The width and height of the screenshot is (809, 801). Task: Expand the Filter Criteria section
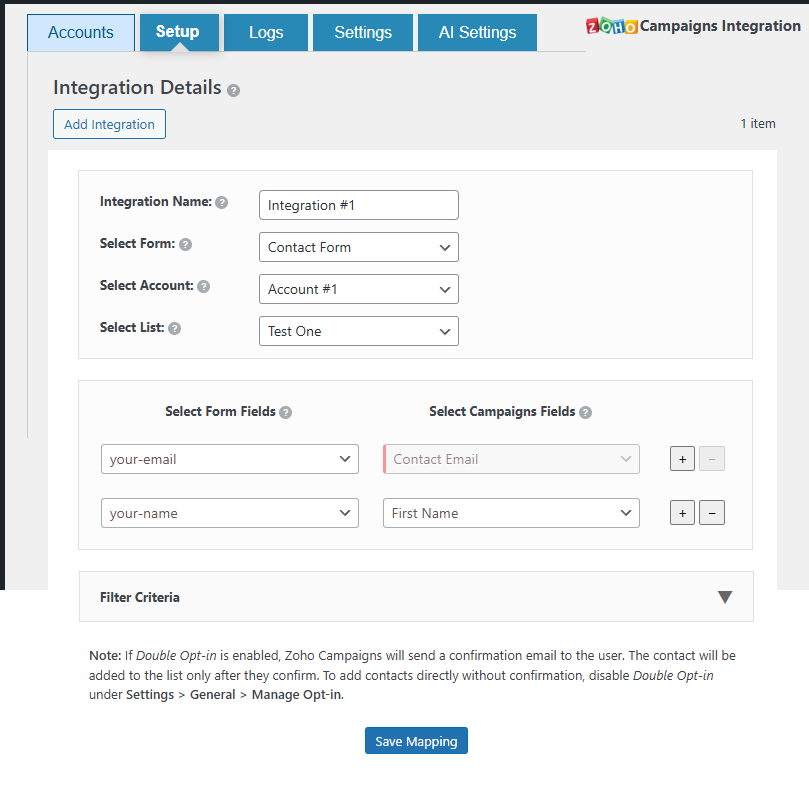point(725,597)
